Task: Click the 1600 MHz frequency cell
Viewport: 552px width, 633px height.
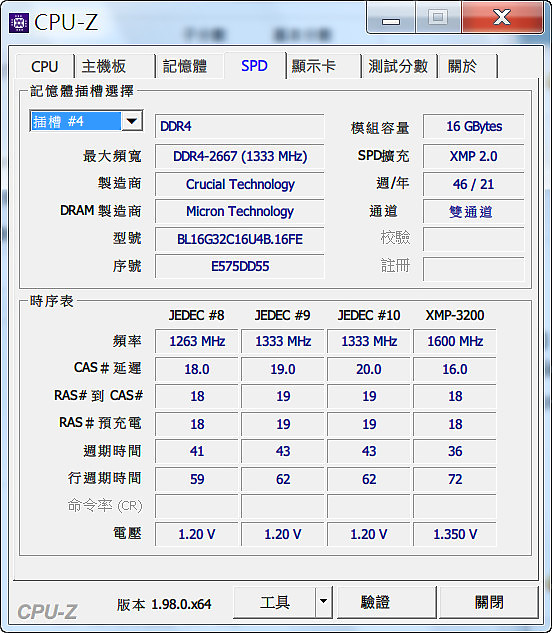Action: tap(455, 342)
